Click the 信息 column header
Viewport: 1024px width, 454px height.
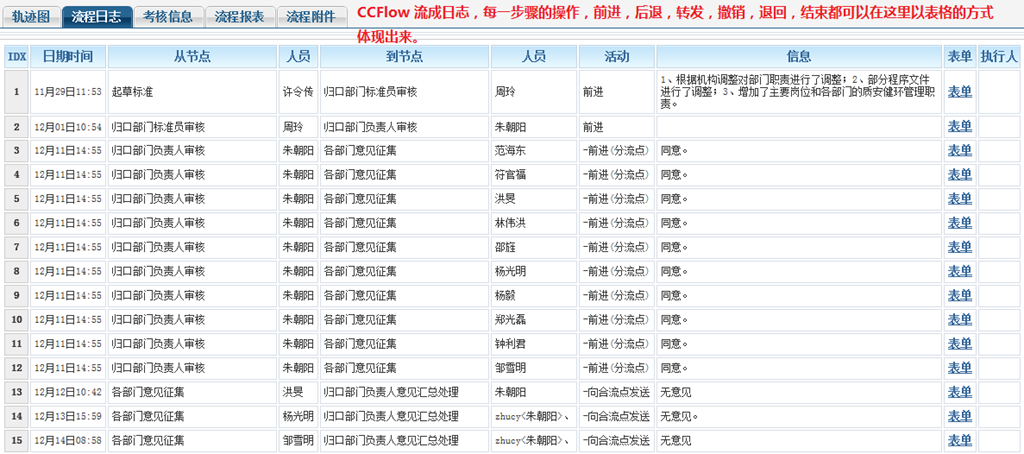click(x=799, y=57)
